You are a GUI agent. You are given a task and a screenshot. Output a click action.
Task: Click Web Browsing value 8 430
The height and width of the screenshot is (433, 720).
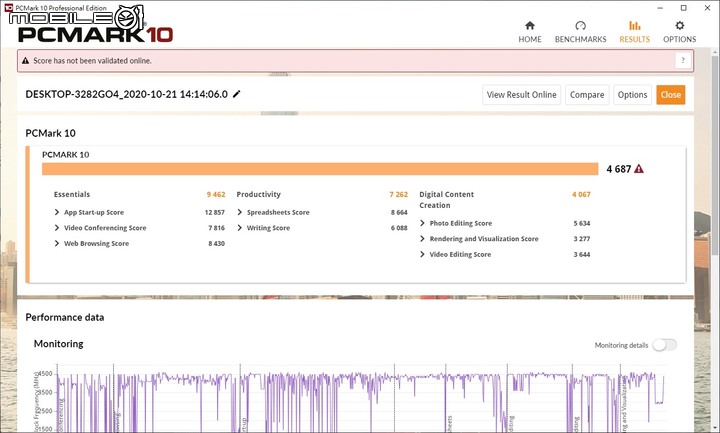216,243
